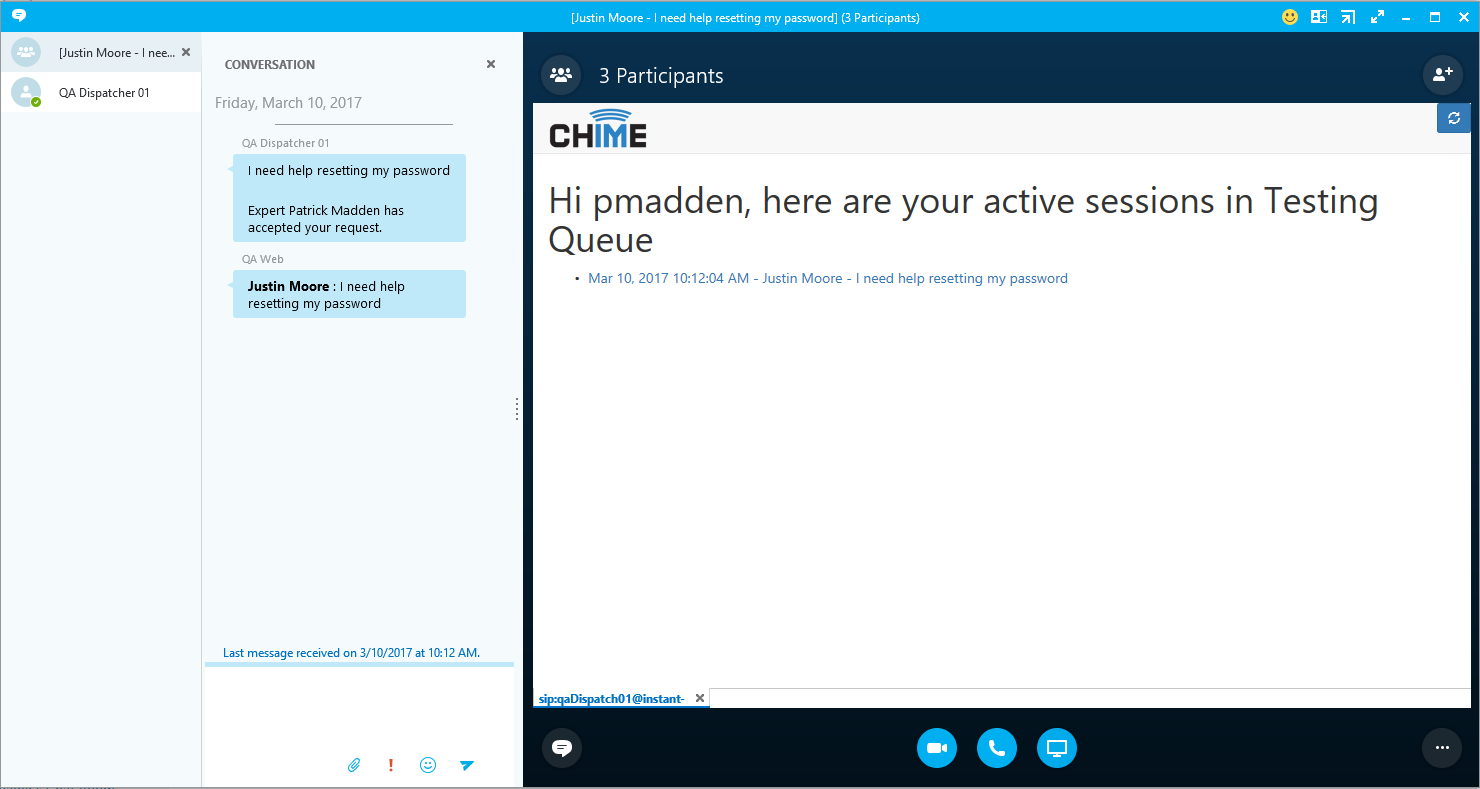
Task: Click the 3 Participants label
Action: [661, 76]
